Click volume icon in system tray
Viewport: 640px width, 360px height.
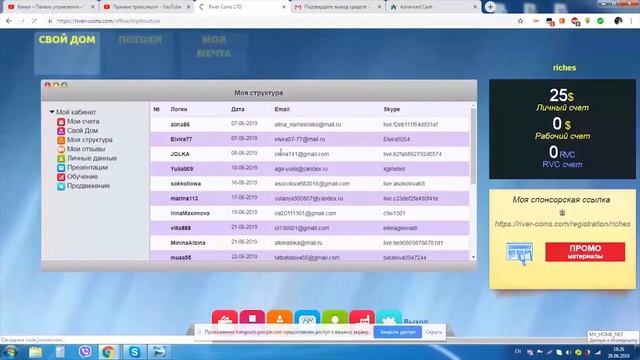(x=568, y=352)
